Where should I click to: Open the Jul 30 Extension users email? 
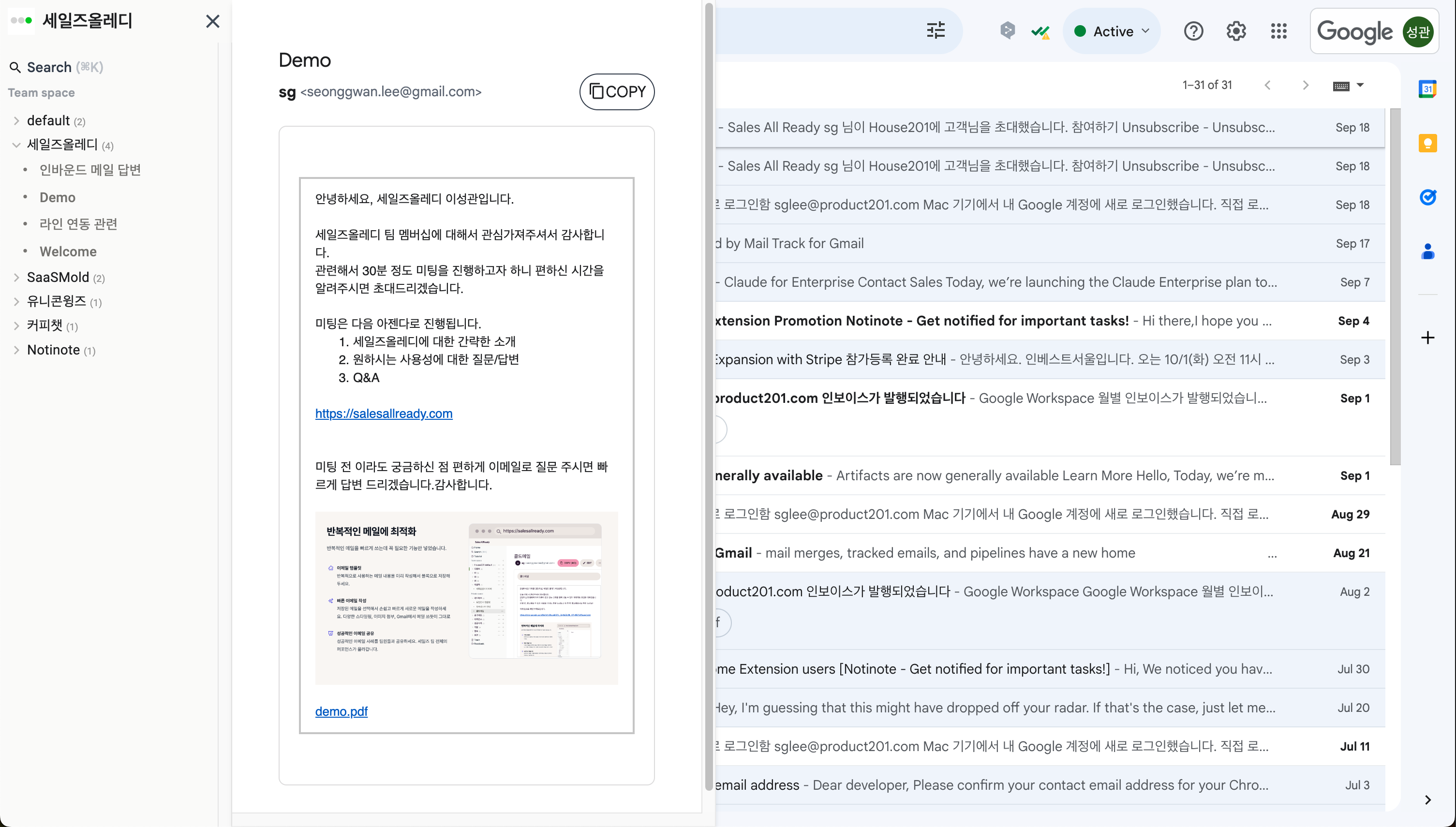pos(1050,668)
